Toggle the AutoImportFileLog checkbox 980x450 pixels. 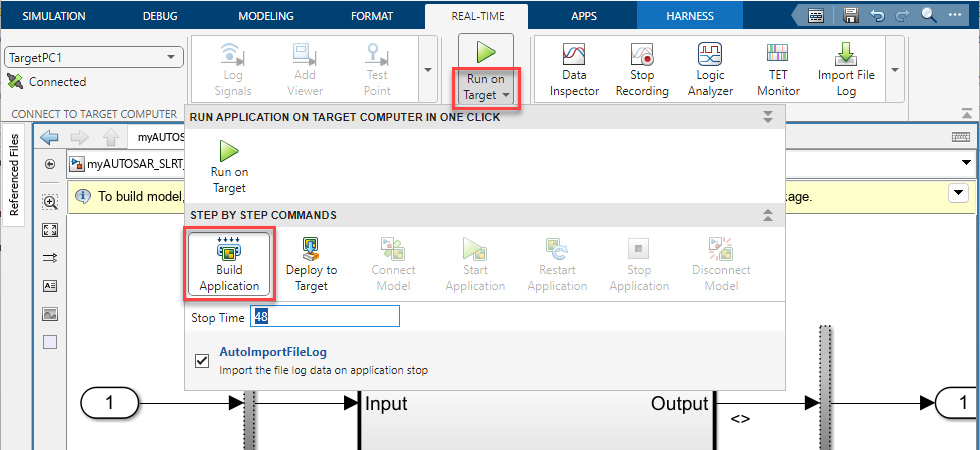[202, 361]
